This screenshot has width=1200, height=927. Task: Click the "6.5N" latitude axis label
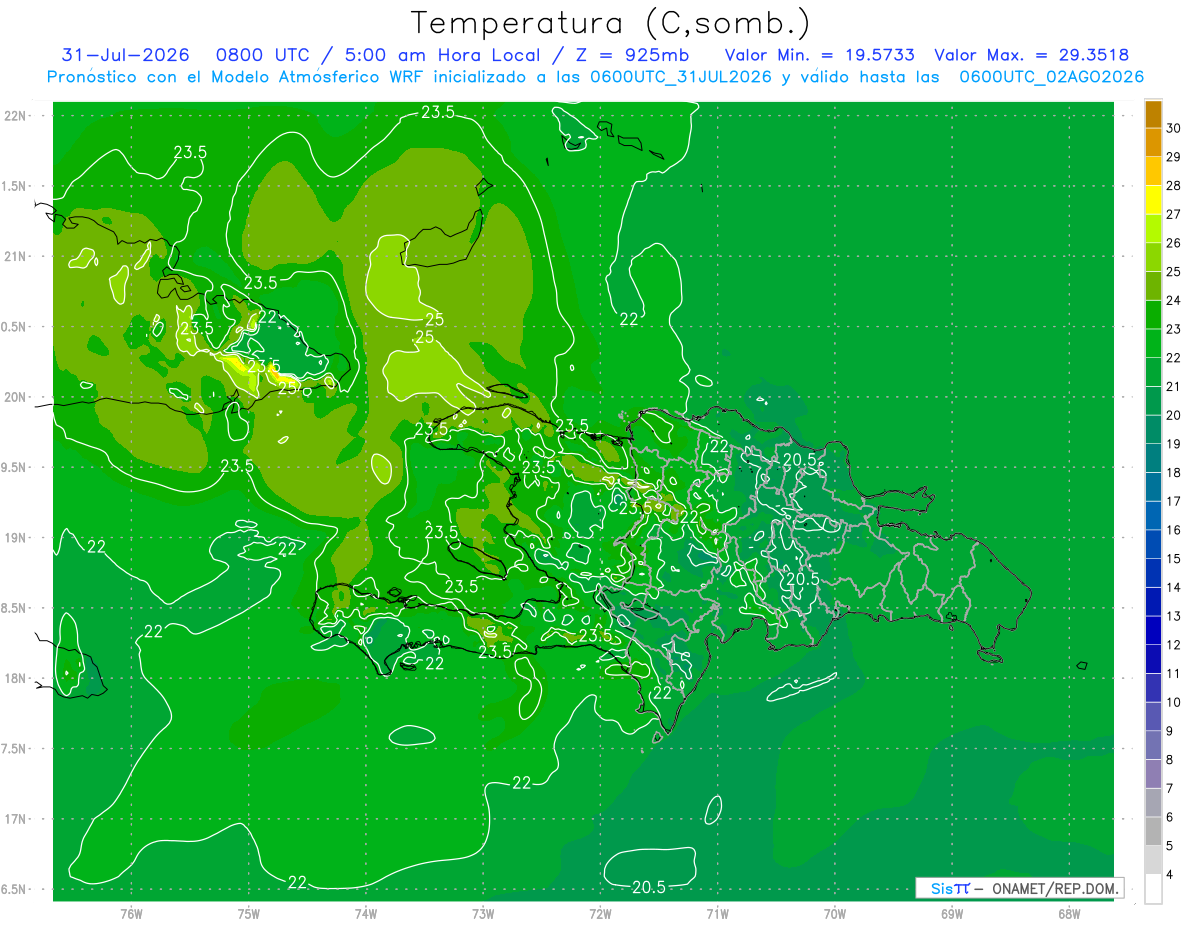click(14, 889)
